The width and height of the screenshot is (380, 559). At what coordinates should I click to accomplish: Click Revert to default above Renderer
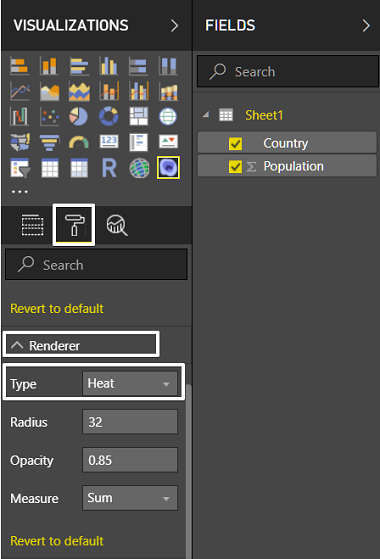tap(57, 308)
